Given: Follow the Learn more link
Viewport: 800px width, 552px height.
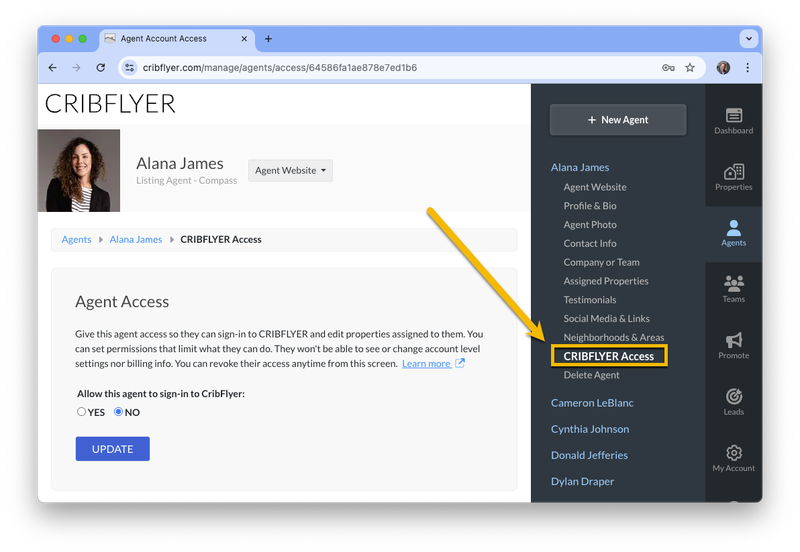Looking at the screenshot, I should [427, 363].
